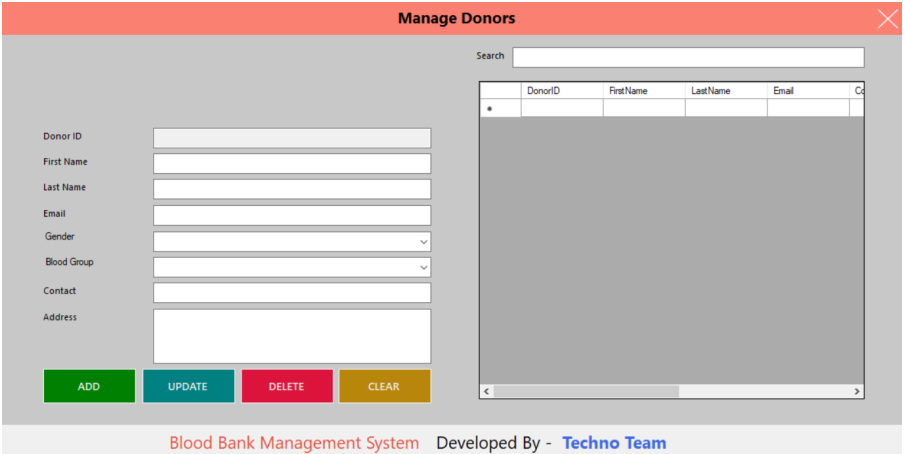This screenshot has height=454, width=905.
Task: Click the grid's top-left select-all corner cell
Action: 500,91
